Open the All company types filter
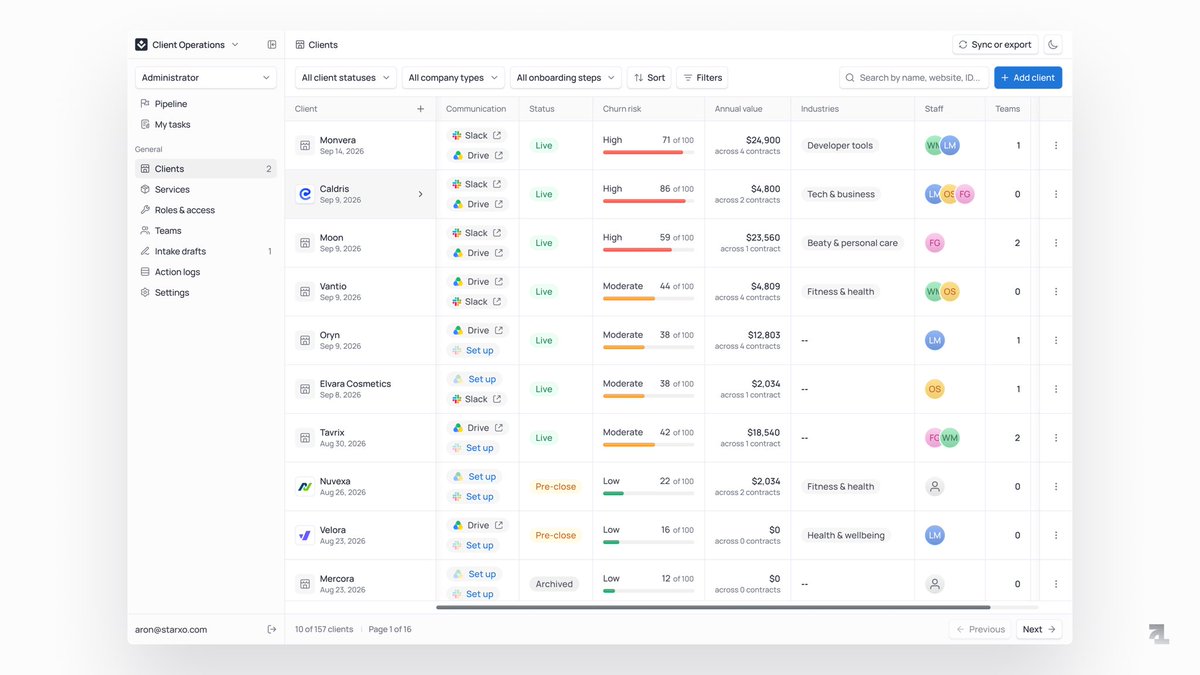 [x=453, y=78]
